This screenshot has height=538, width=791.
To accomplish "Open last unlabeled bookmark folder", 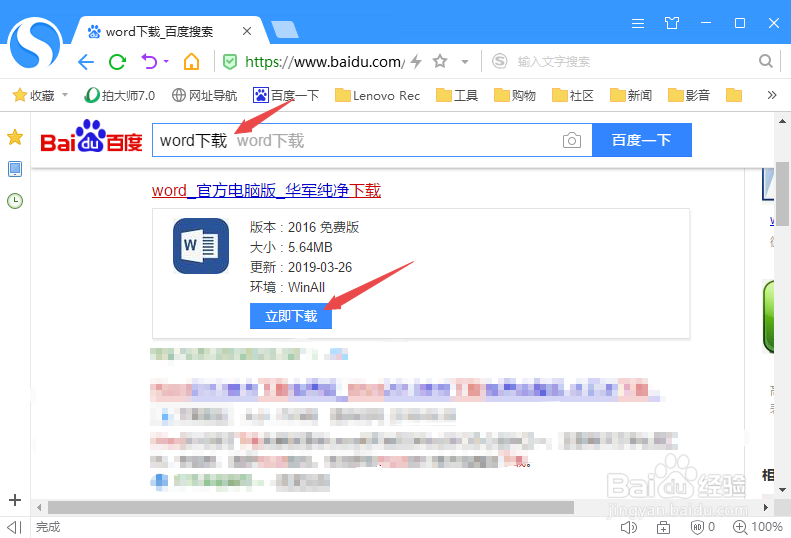I will point(733,95).
